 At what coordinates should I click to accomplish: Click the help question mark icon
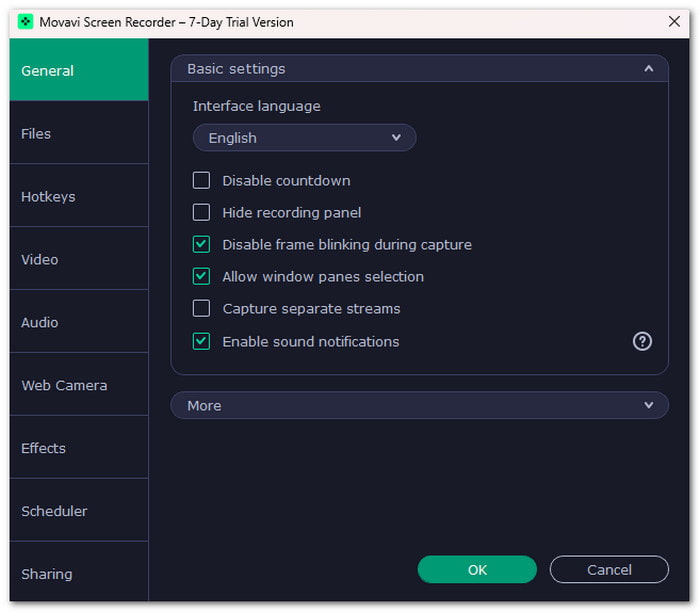pyautogui.click(x=642, y=341)
